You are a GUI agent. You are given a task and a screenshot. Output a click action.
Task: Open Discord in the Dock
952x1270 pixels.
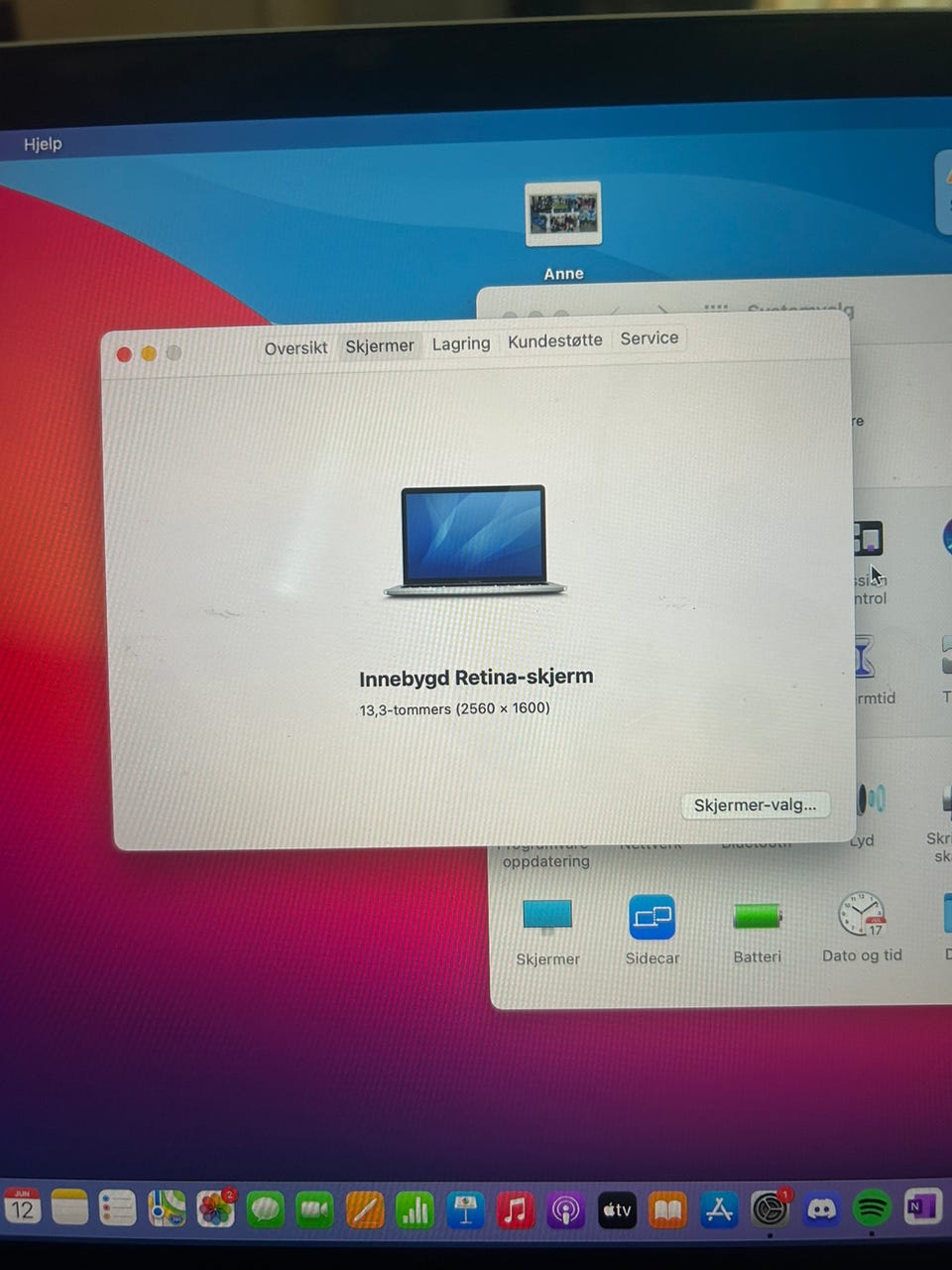(821, 1208)
